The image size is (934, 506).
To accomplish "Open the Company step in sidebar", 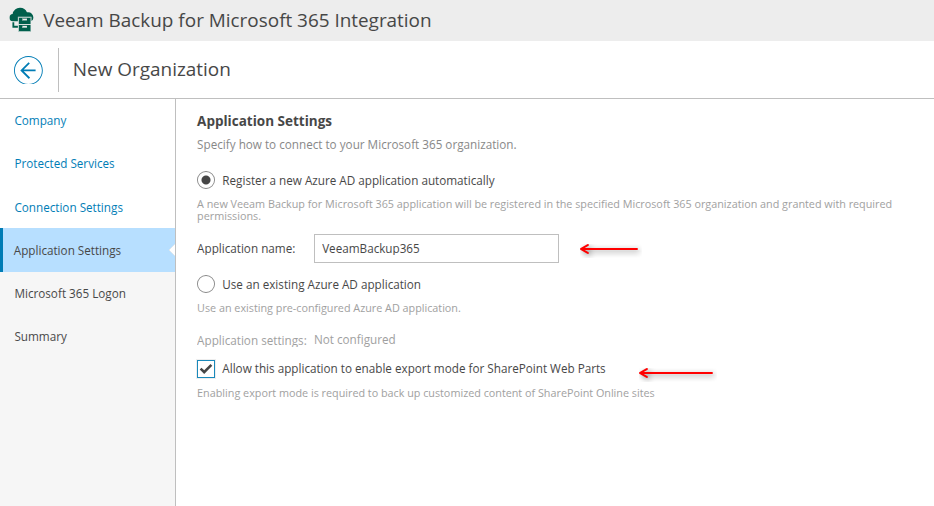I will (x=41, y=121).
